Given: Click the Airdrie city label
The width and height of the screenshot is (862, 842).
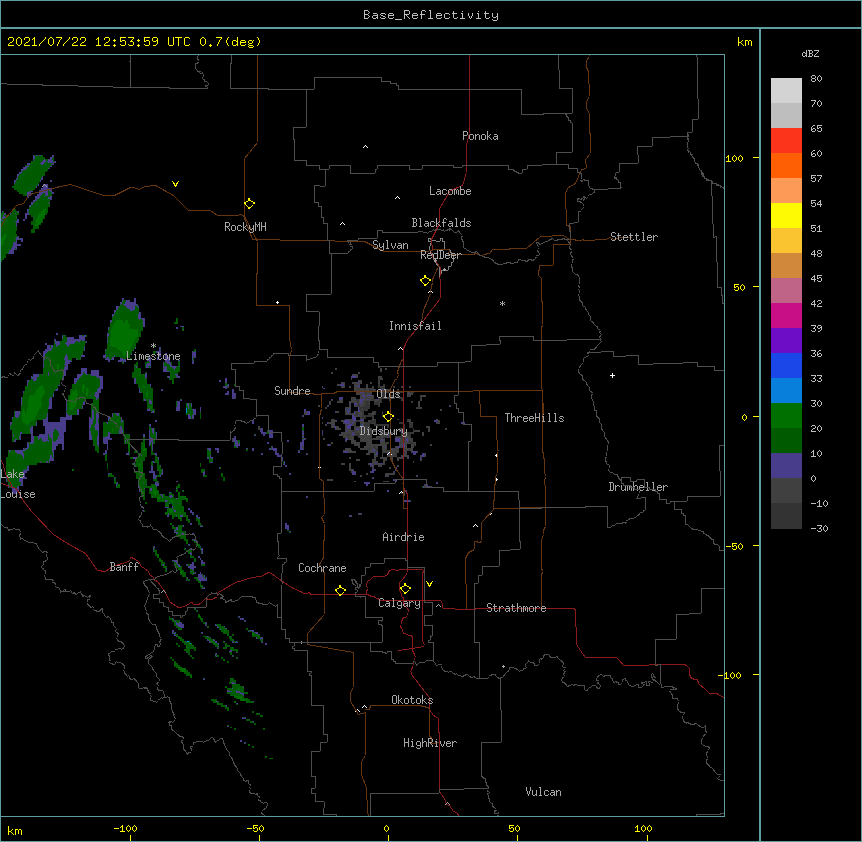Looking at the screenshot, I should (x=403, y=537).
